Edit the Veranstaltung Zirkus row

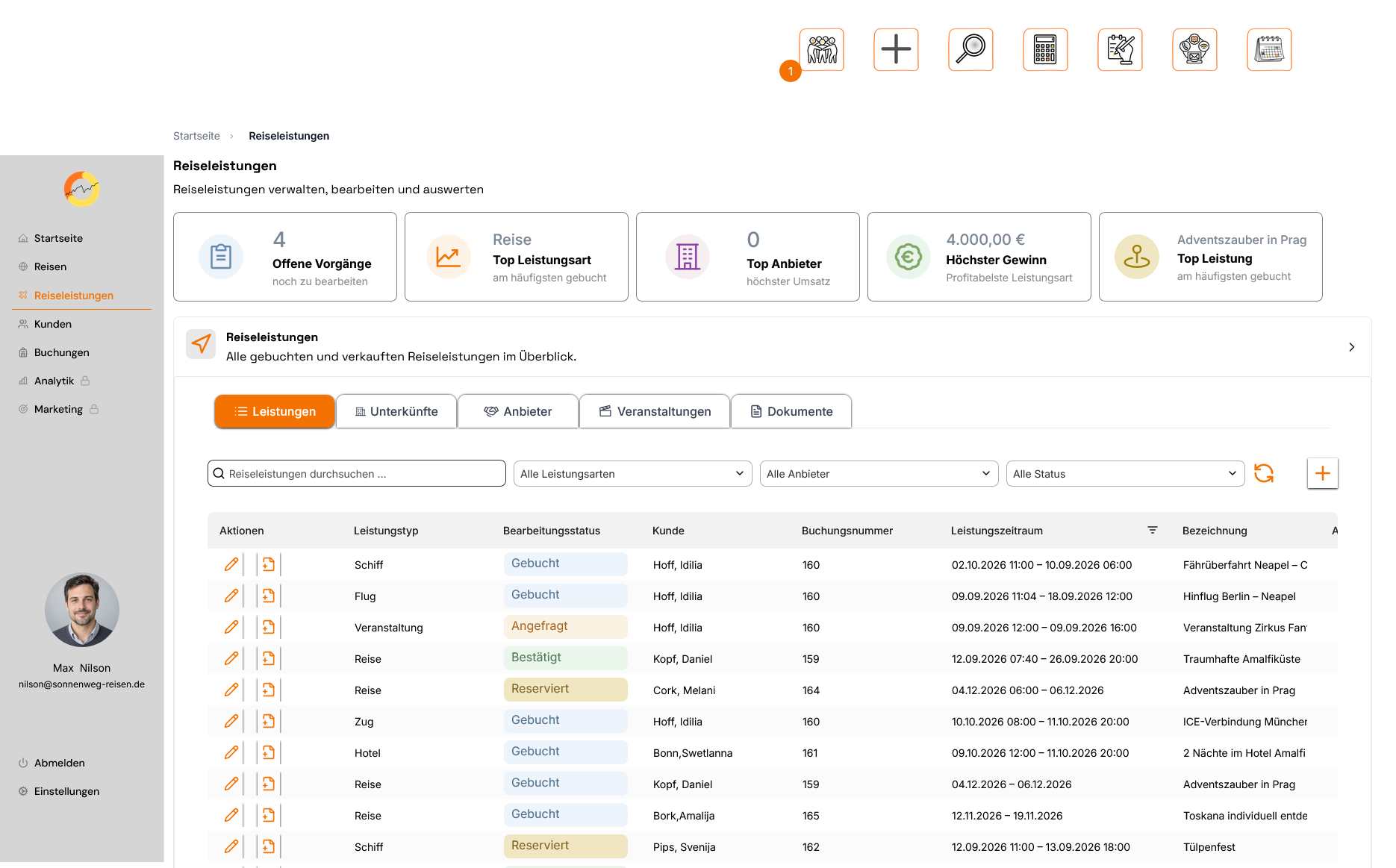point(231,627)
